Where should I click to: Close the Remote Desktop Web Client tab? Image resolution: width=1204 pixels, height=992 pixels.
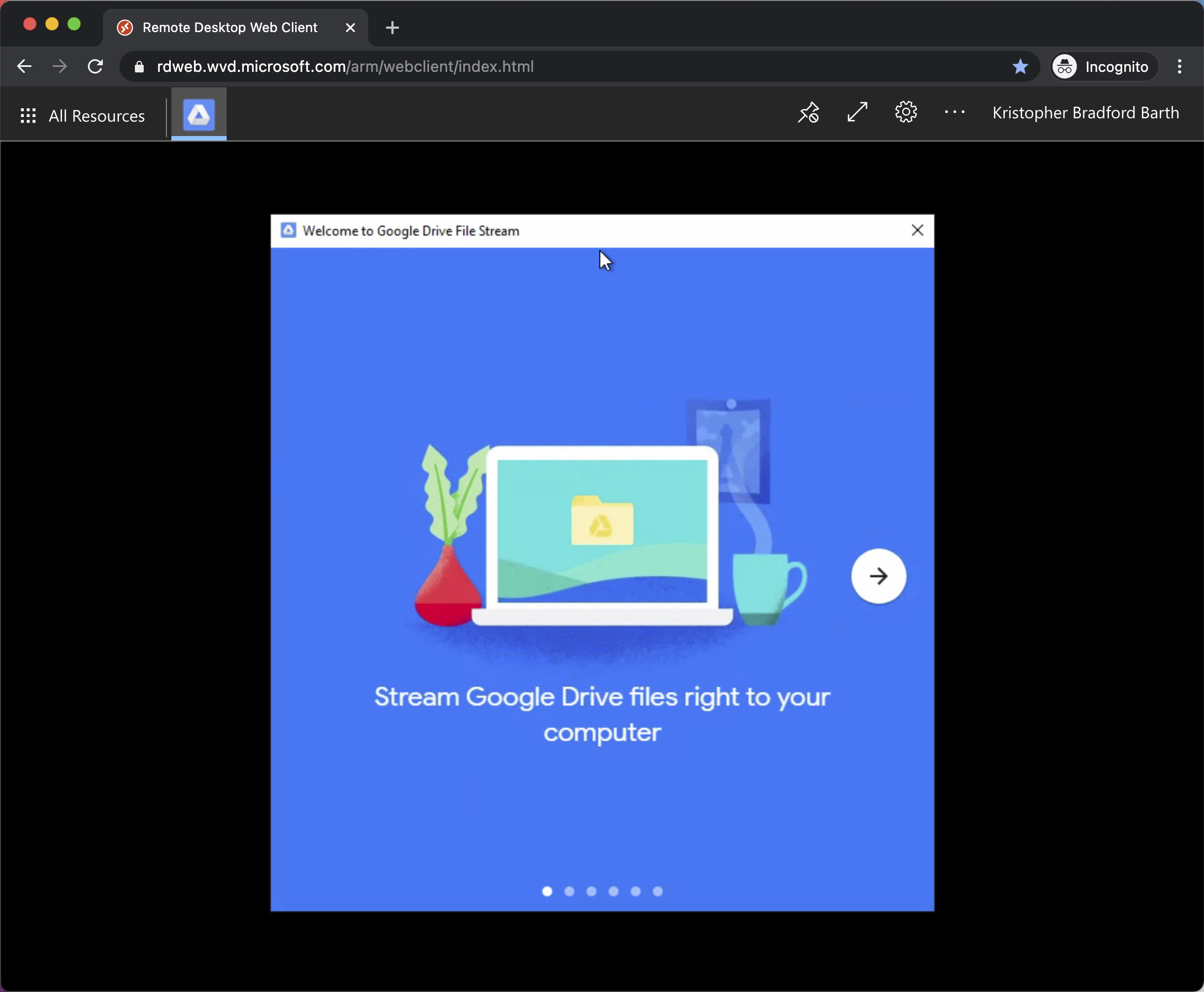click(x=350, y=28)
